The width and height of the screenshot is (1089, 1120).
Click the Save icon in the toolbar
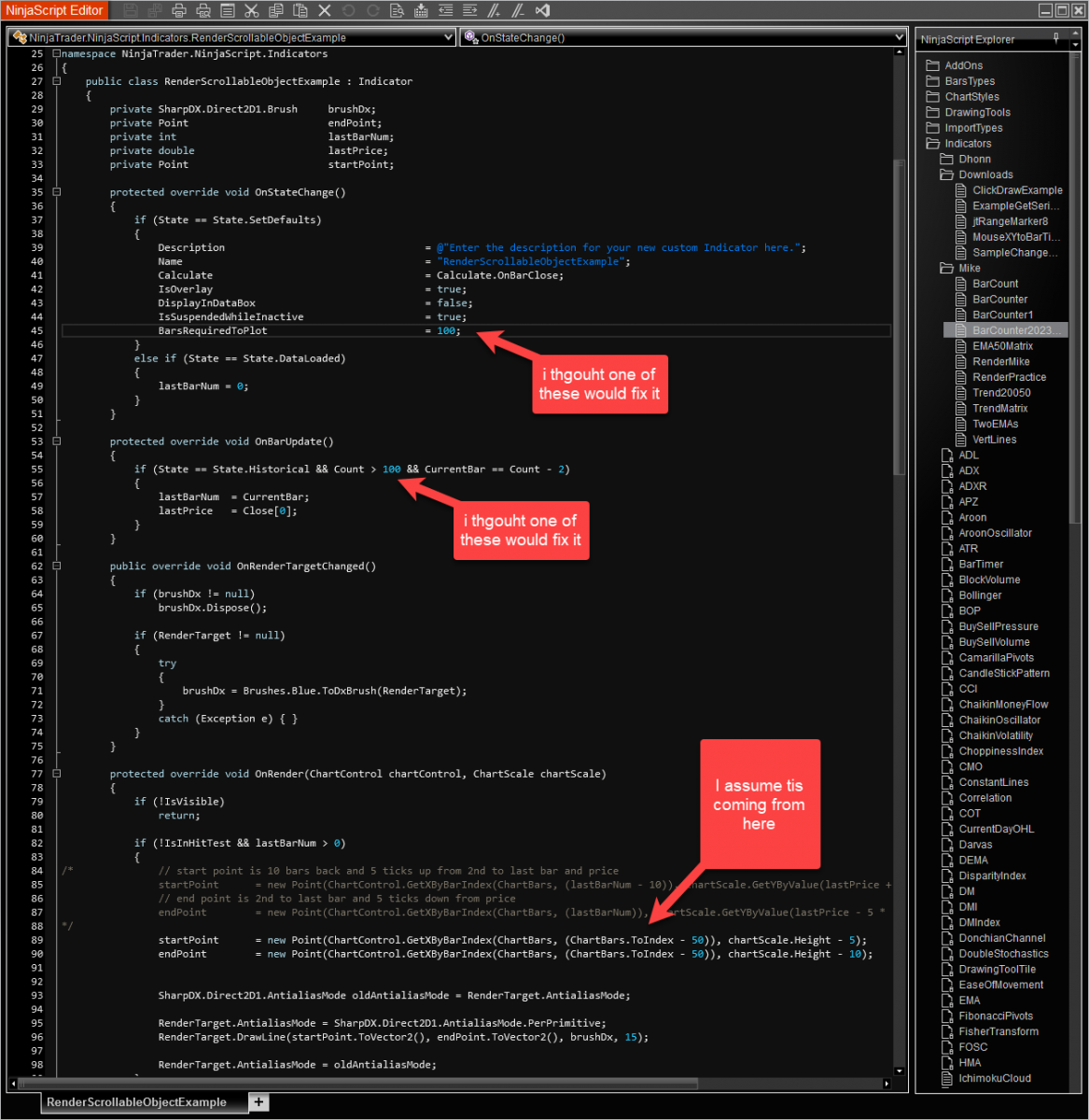pyautogui.click(x=131, y=10)
